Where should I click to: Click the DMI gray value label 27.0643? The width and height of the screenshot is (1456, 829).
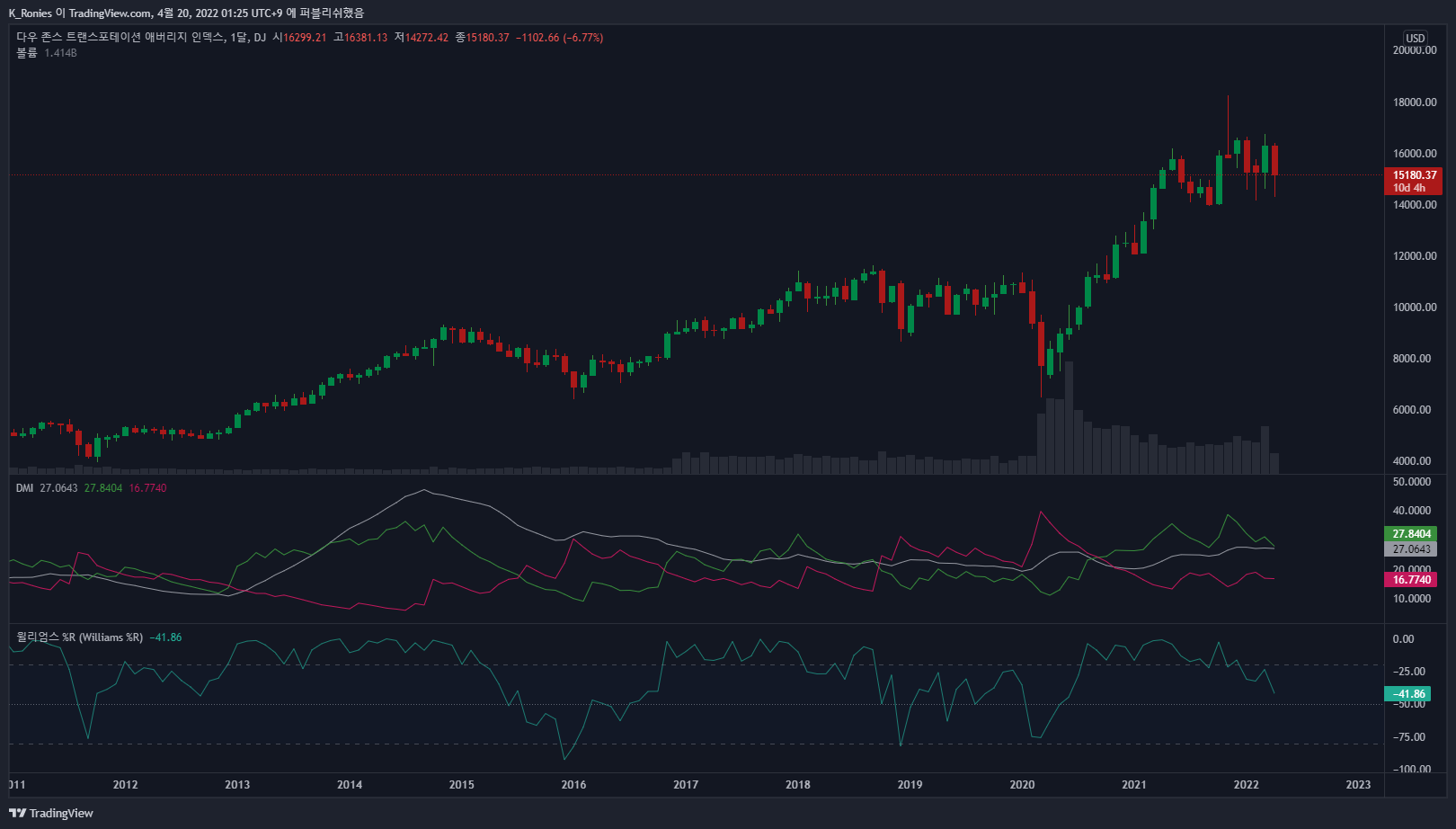1411,549
